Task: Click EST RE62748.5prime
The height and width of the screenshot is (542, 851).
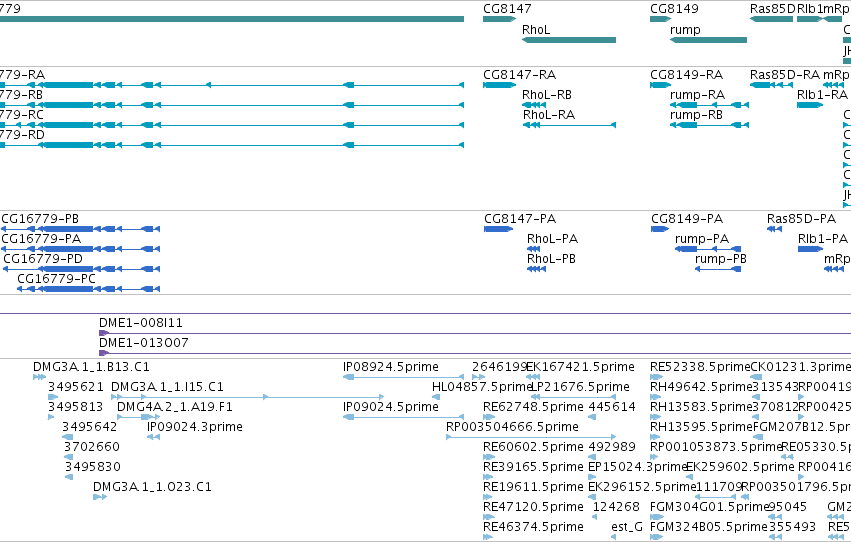Action: coord(534,407)
